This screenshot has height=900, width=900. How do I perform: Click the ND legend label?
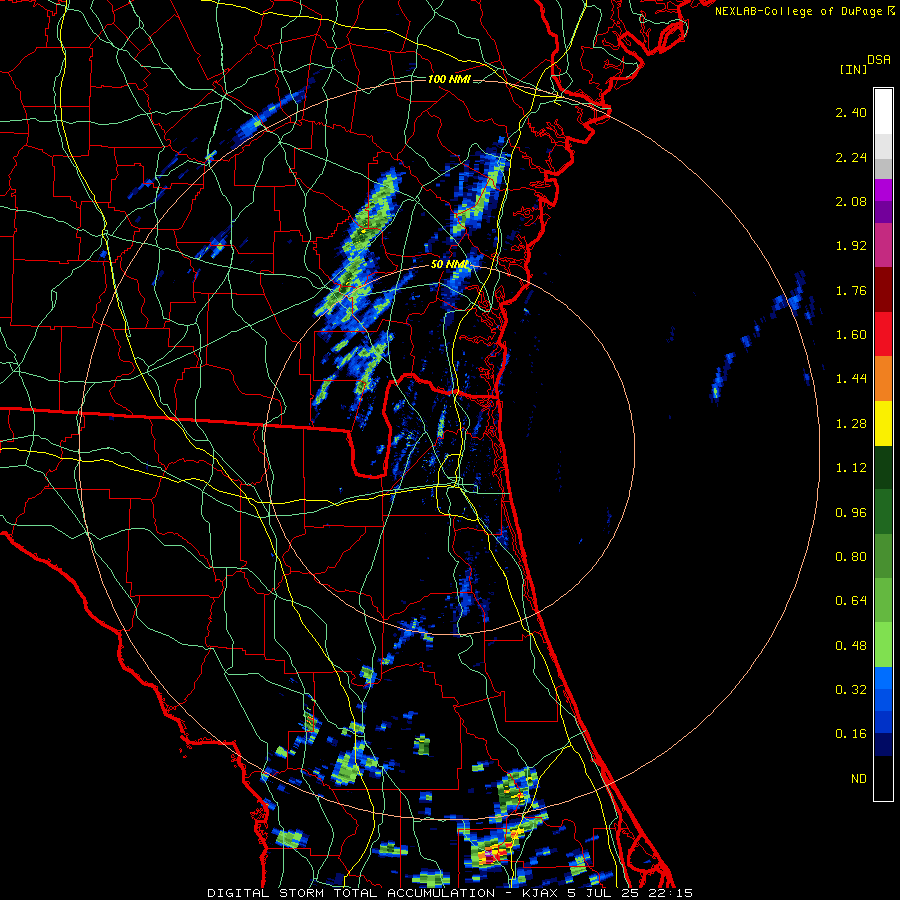(859, 779)
